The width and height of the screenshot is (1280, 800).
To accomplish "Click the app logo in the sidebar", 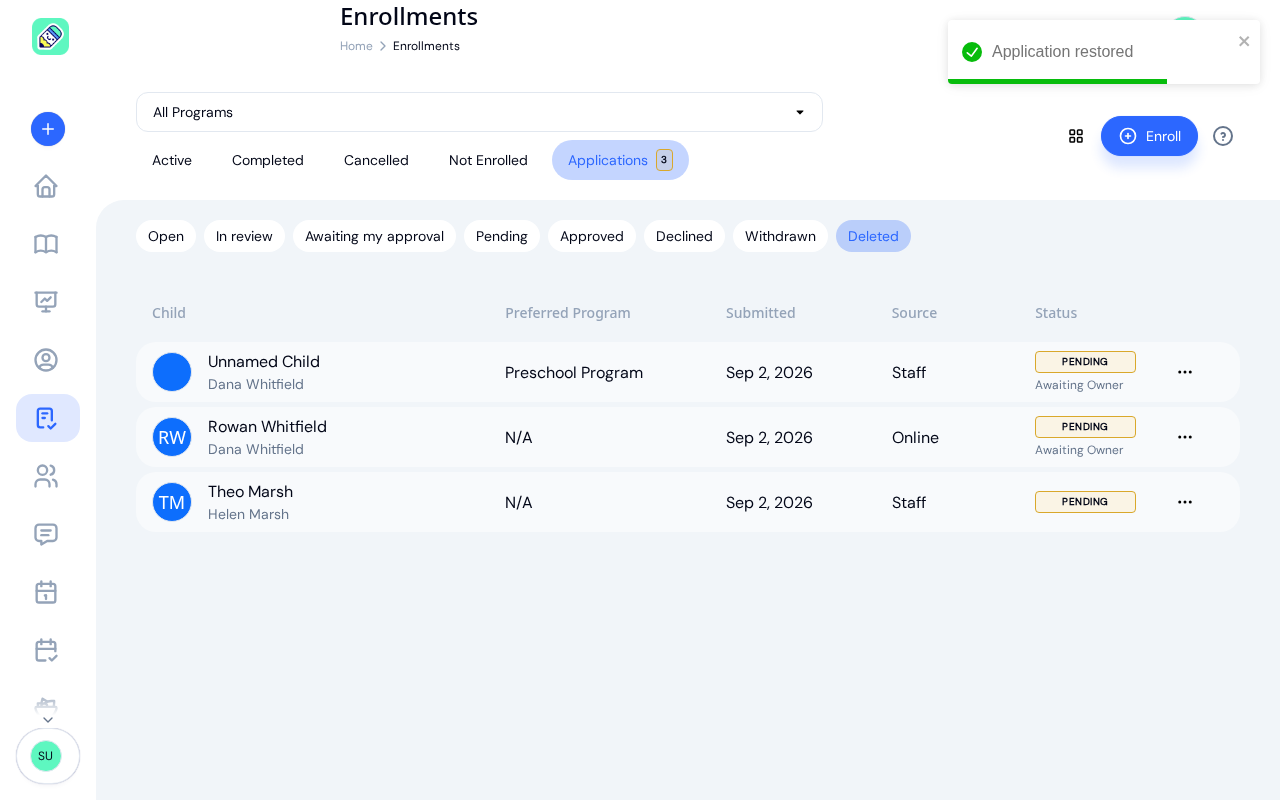I will point(50,36).
